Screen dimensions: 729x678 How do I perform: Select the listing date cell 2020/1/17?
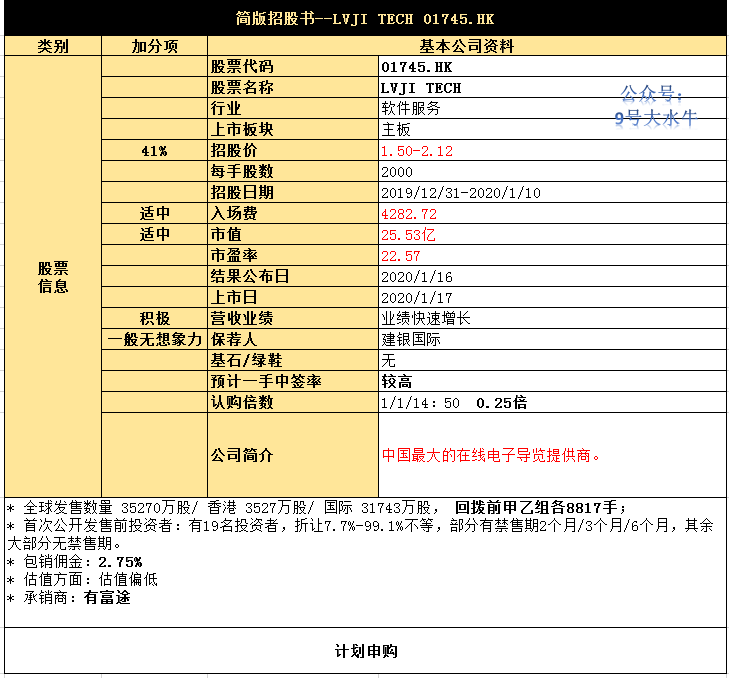coord(552,297)
